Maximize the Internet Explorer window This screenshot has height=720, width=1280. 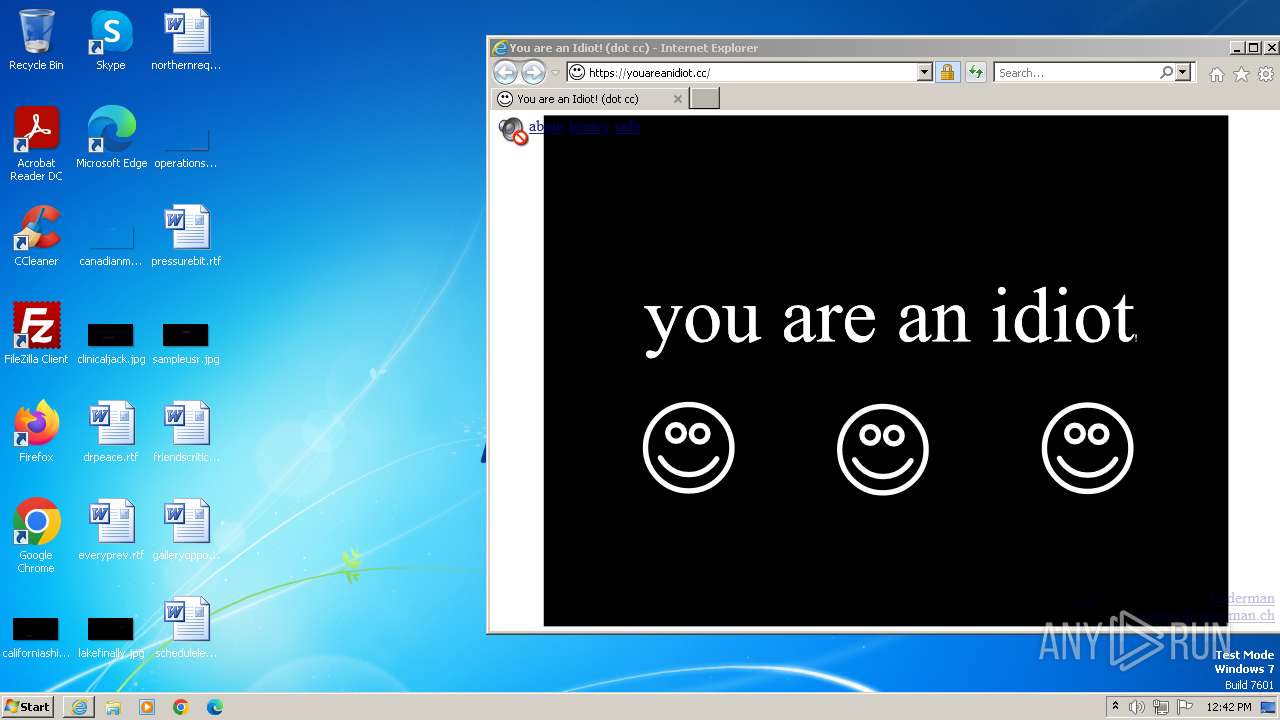click(x=1254, y=48)
